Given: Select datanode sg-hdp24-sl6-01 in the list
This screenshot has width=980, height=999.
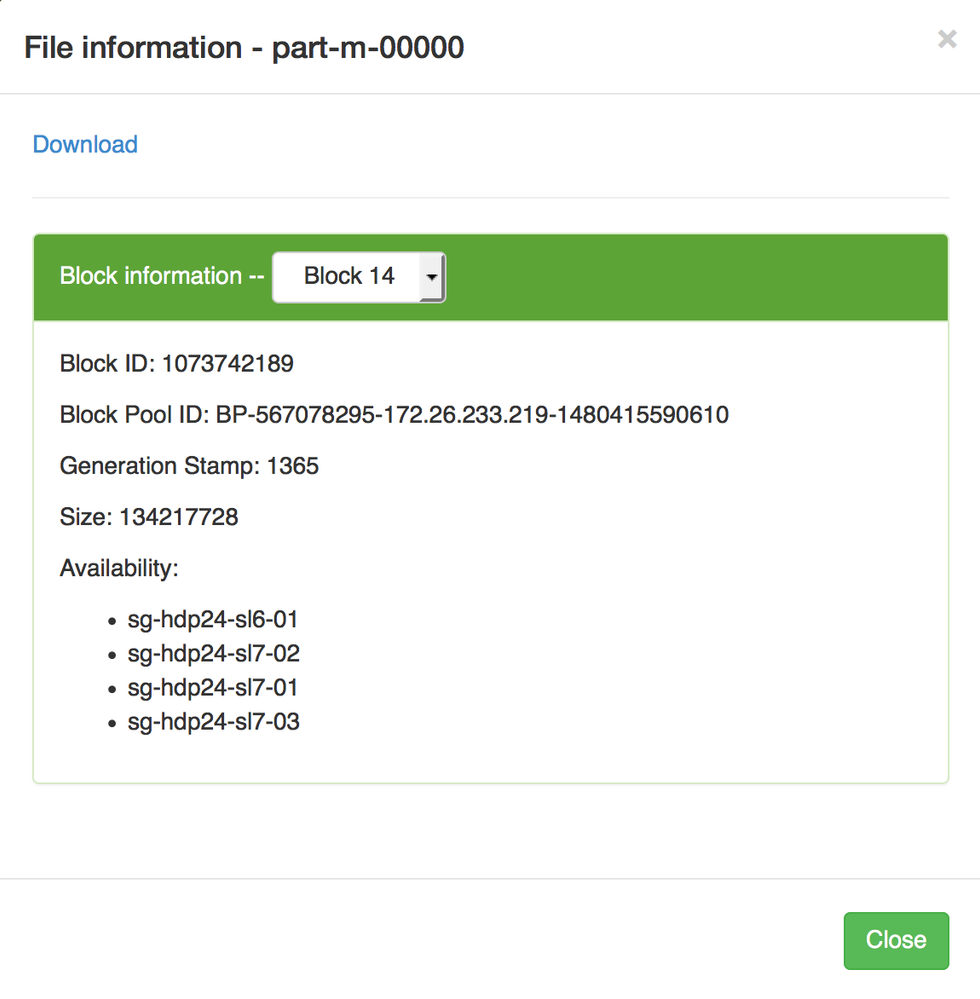Looking at the screenshot, I should (213, 620).
